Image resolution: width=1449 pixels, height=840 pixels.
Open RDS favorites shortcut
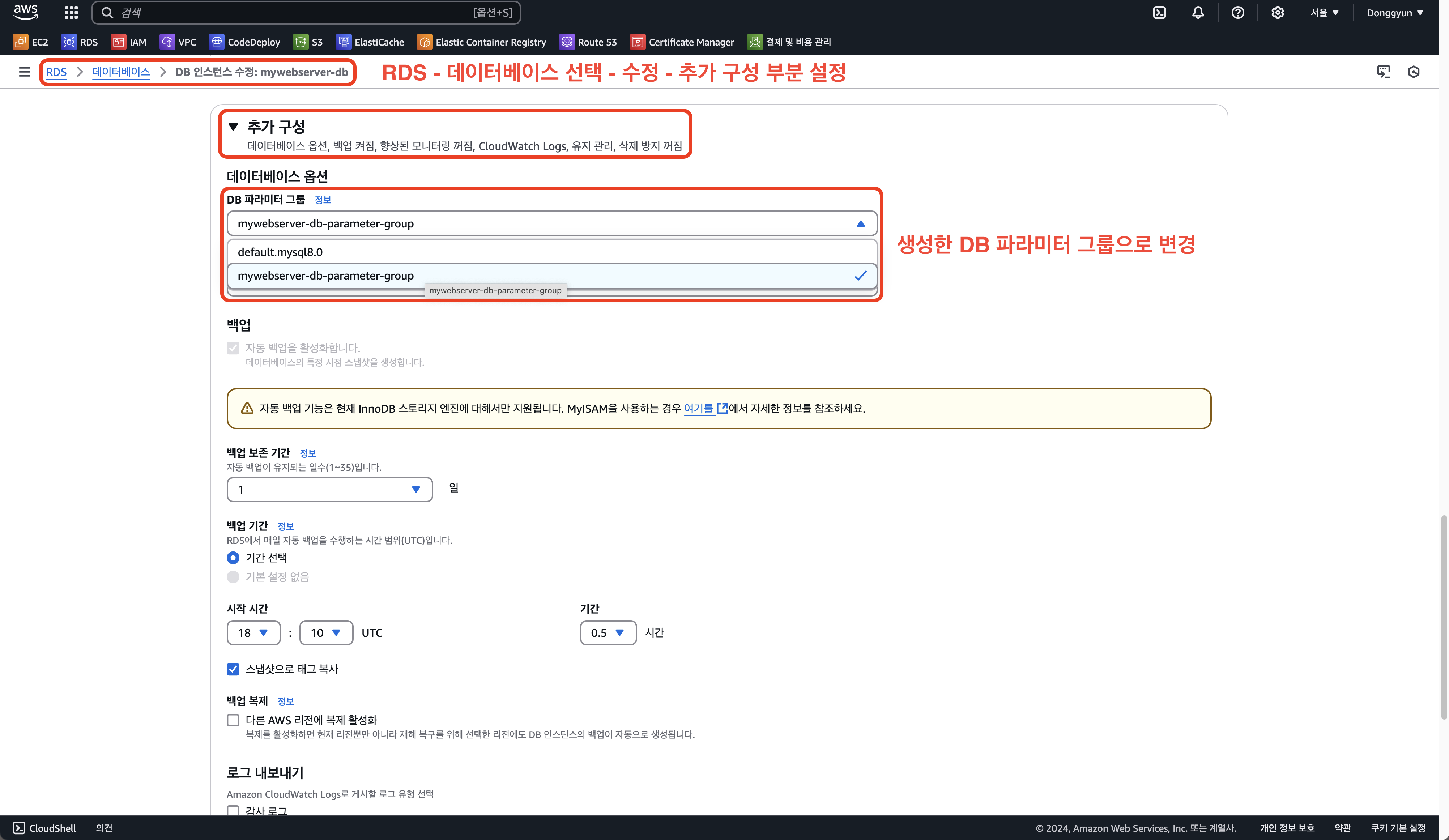pyautogui.click(x=80, y=42)
